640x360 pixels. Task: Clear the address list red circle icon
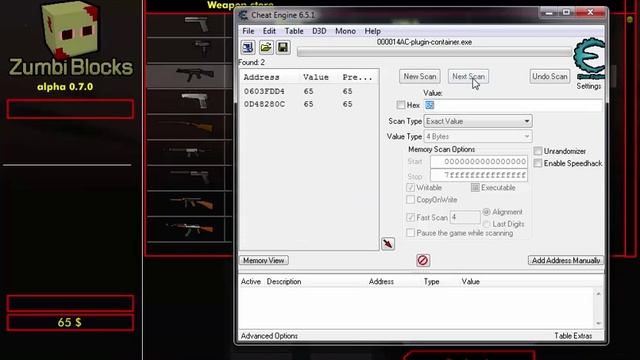coord(423,260)
